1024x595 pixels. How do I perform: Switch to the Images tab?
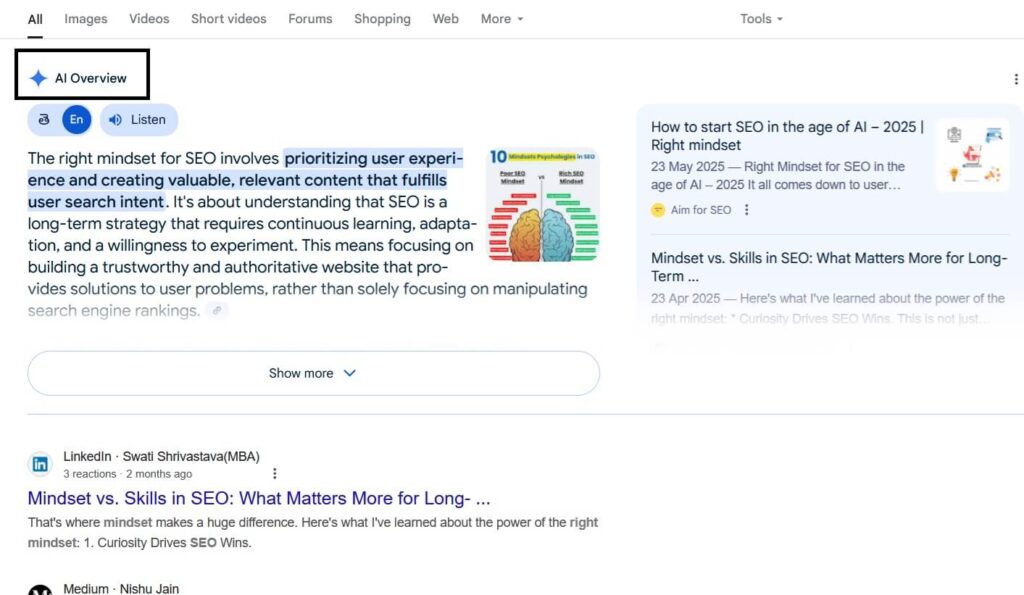(85, 19)
